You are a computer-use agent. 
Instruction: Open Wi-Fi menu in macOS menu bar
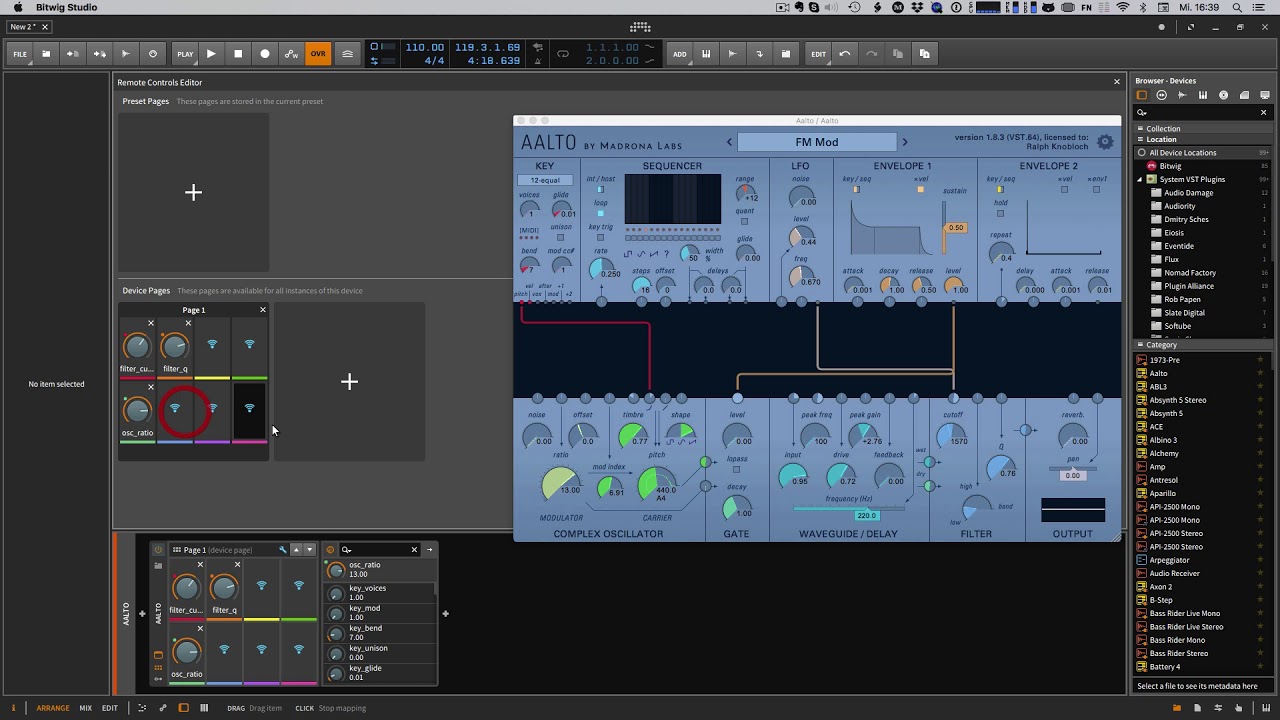click(x=1122, y=7)
